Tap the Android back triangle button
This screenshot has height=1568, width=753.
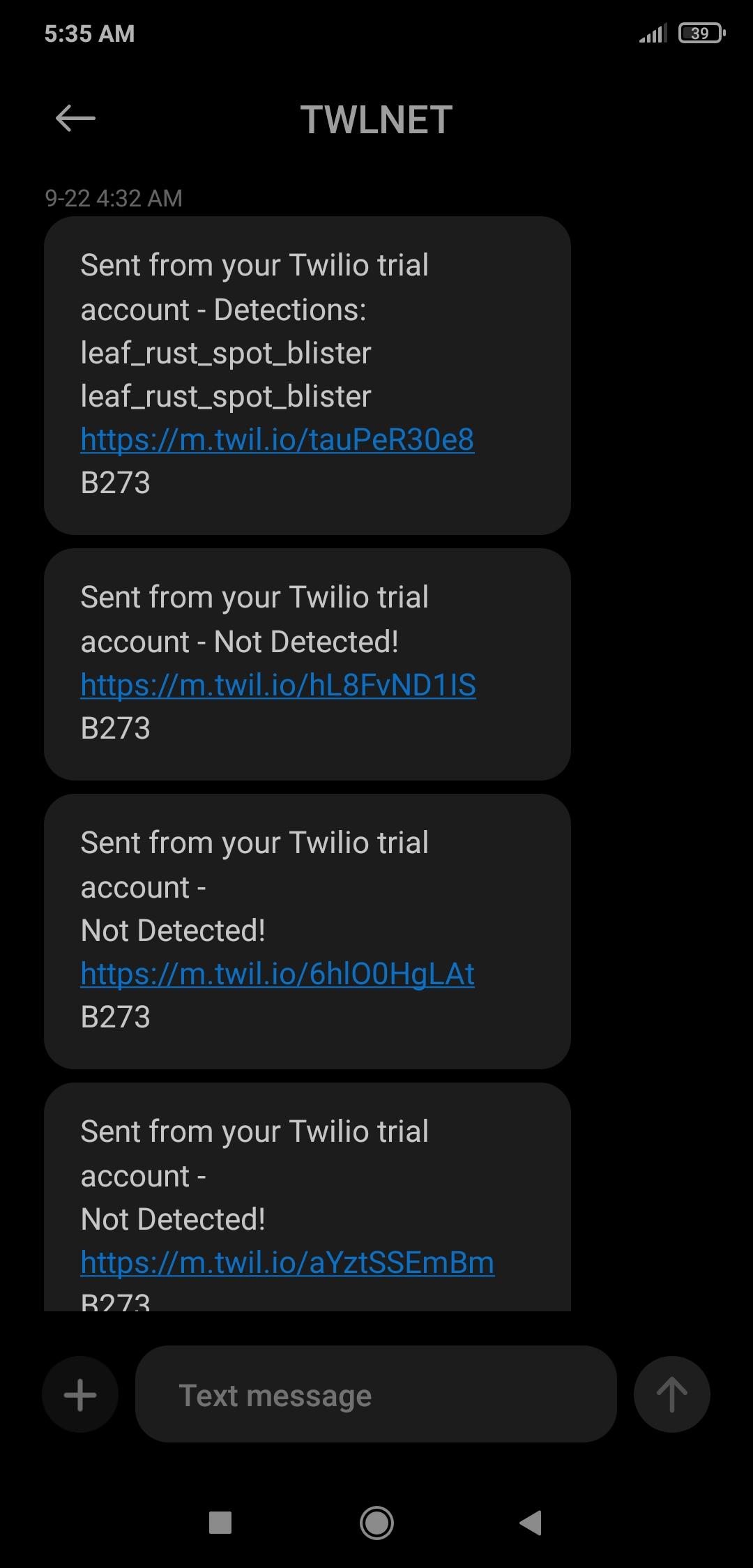coord(531,1523)
